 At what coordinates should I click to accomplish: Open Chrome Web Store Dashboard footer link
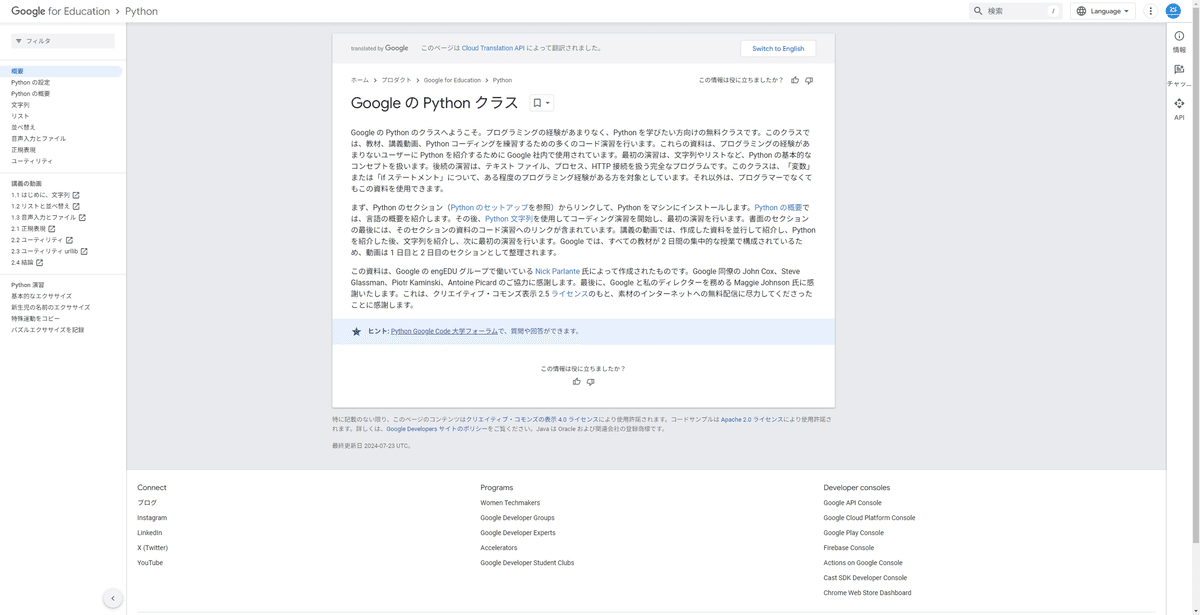tap(868, 593)
